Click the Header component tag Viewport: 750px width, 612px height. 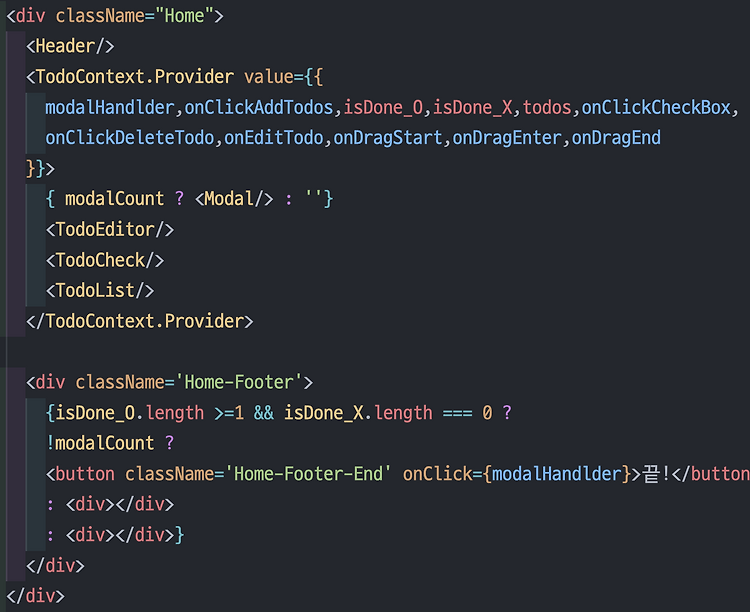coord(70,46)
